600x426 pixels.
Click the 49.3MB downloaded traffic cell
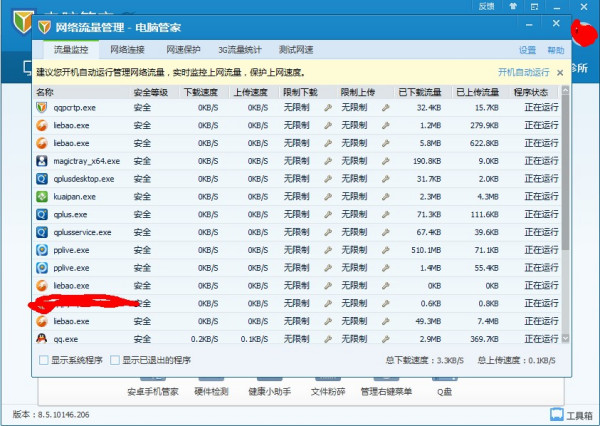428,321
